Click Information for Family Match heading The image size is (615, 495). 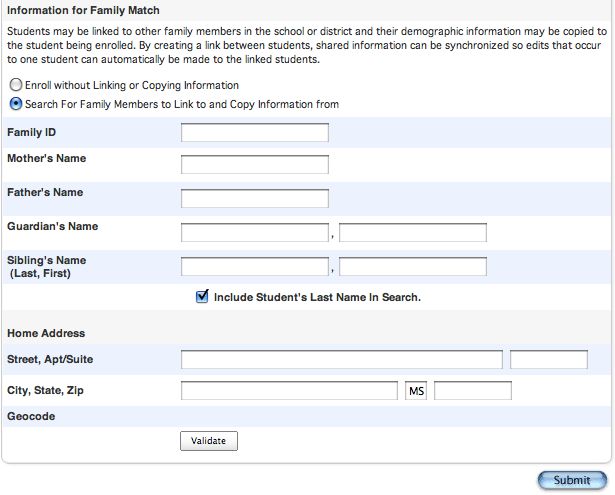coord(83,10)
